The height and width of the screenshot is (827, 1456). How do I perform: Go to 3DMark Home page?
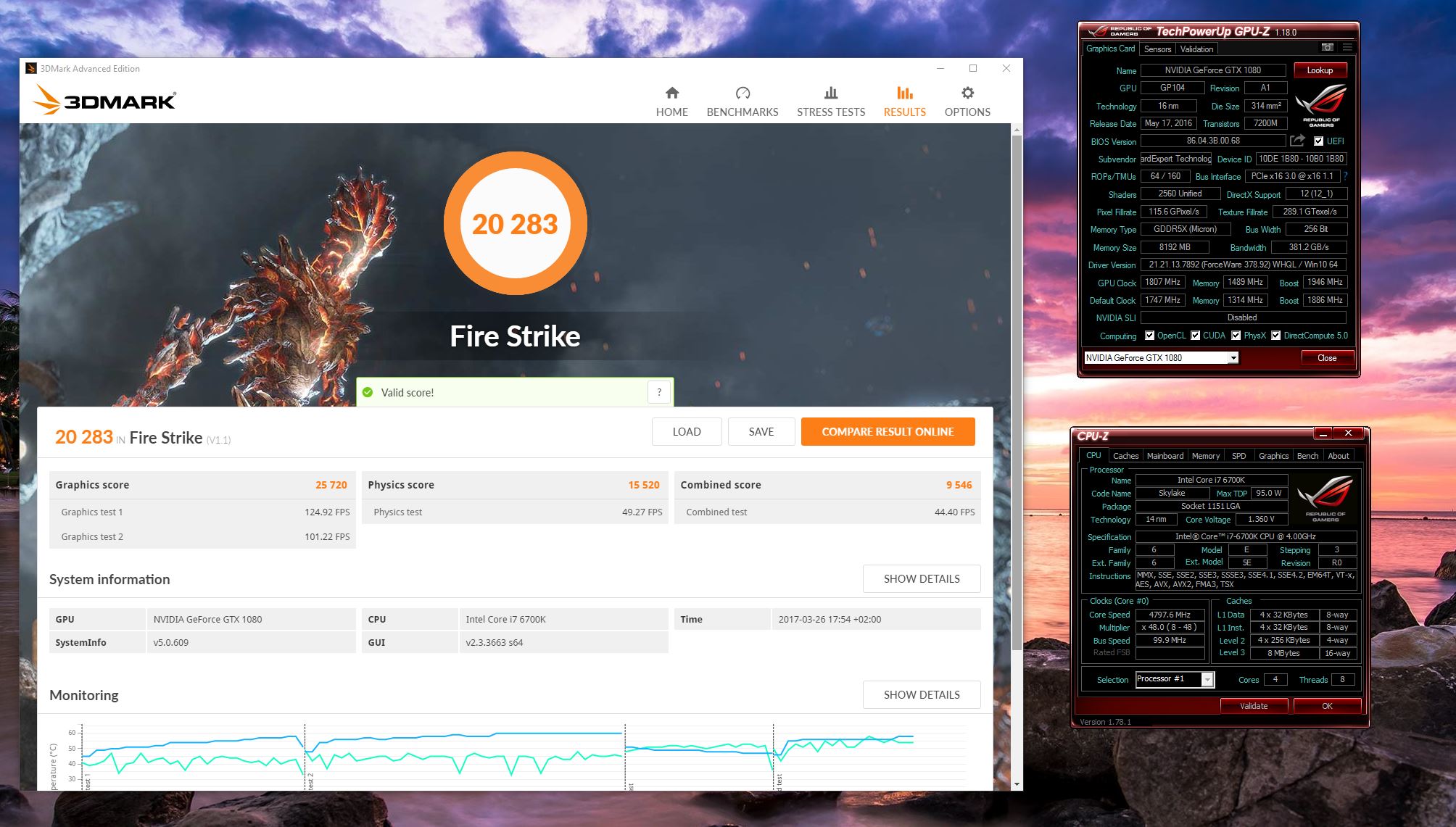(671, 101)
